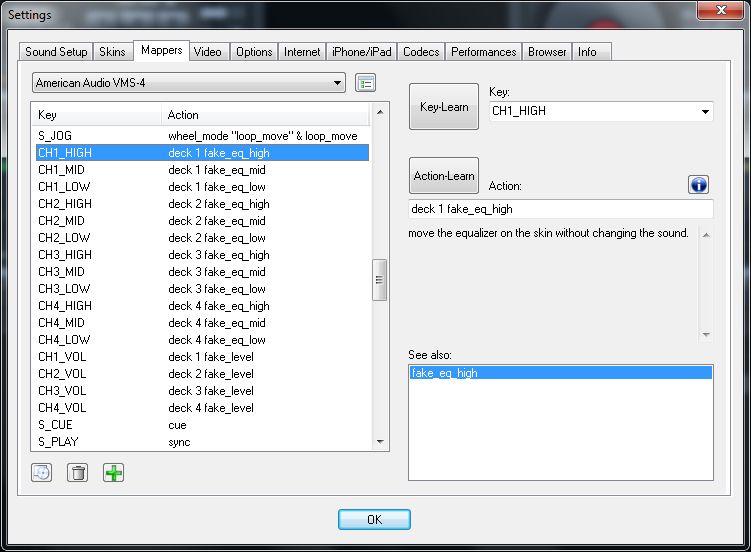Click the Action text field
This screenshot has height=552, width=751.
click(560, 209)
